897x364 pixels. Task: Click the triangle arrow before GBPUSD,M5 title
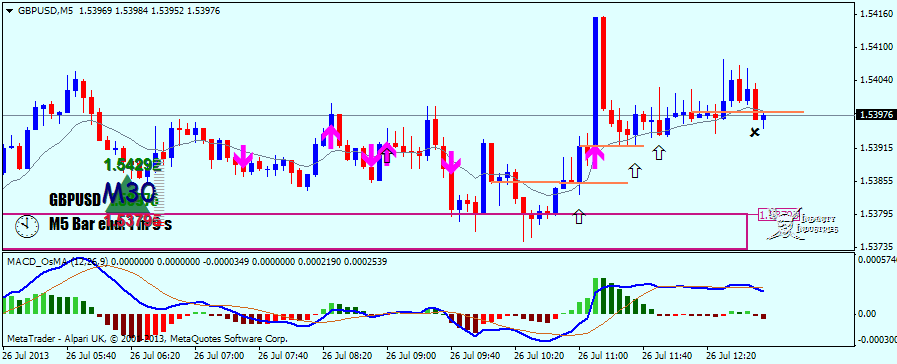point(9,11)
